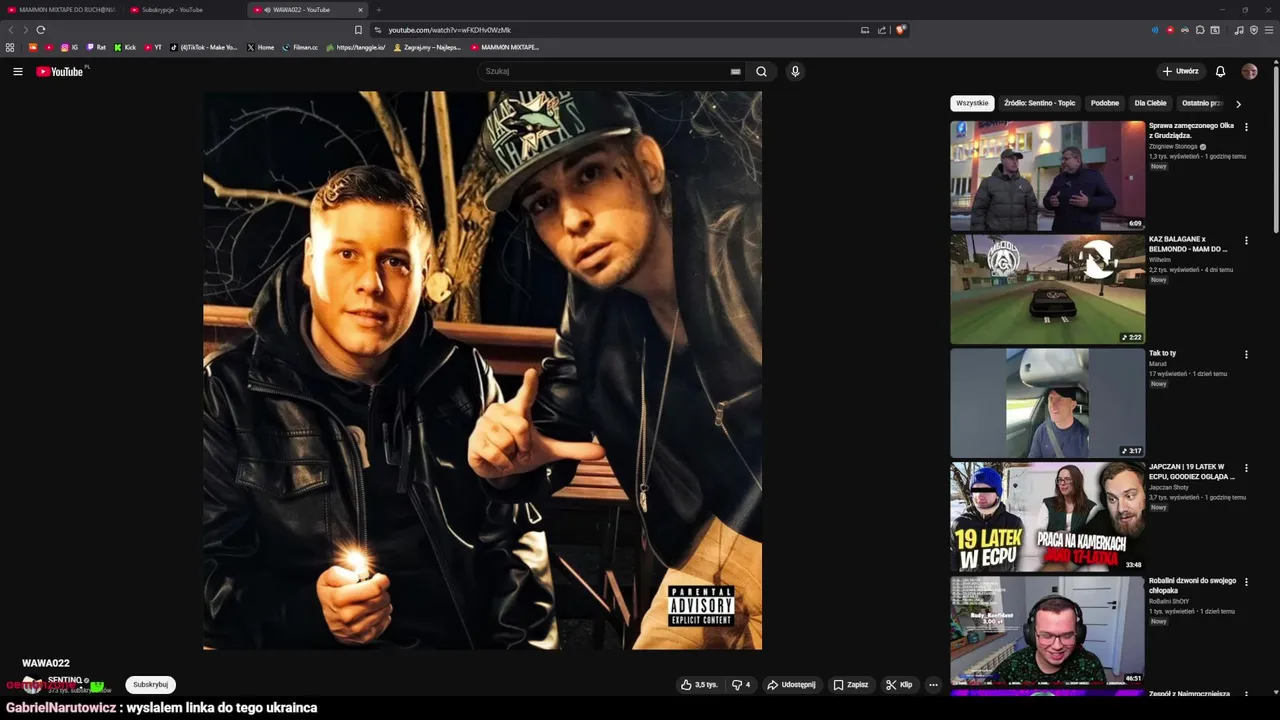Screen dimensions: 1280x720
Task: Open the account avatar menu
Action: [x=1249, y=71]
